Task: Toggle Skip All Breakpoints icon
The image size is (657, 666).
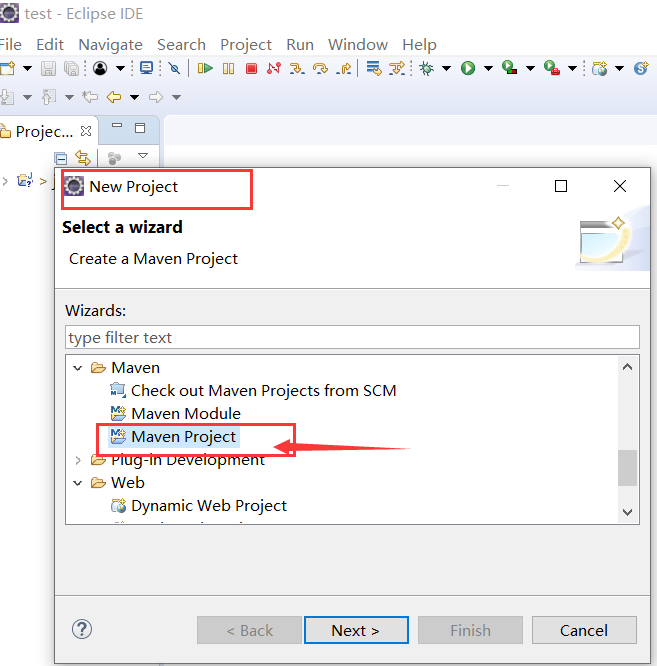Action: (174, 68)
